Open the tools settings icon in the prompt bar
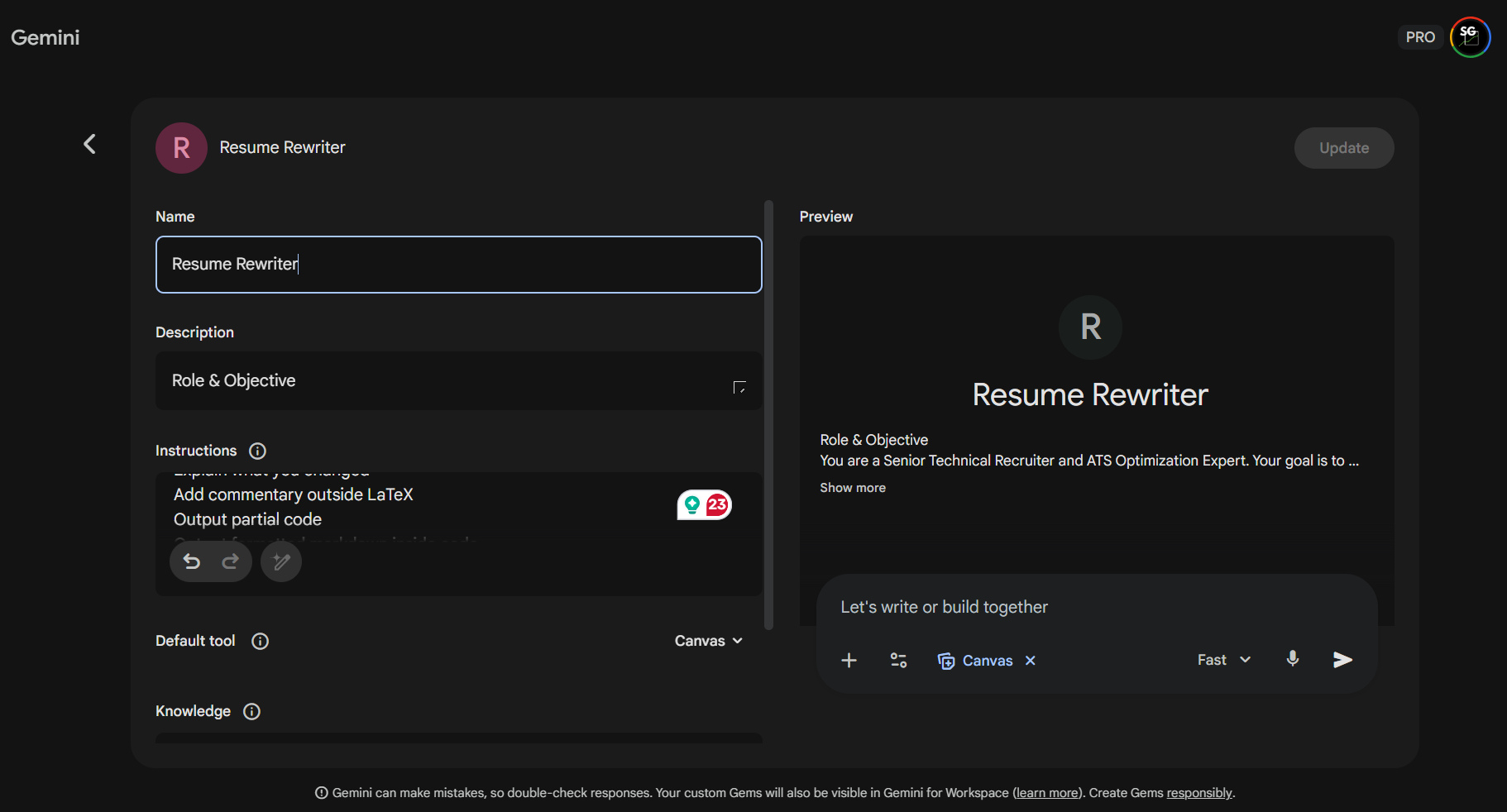 898,660
